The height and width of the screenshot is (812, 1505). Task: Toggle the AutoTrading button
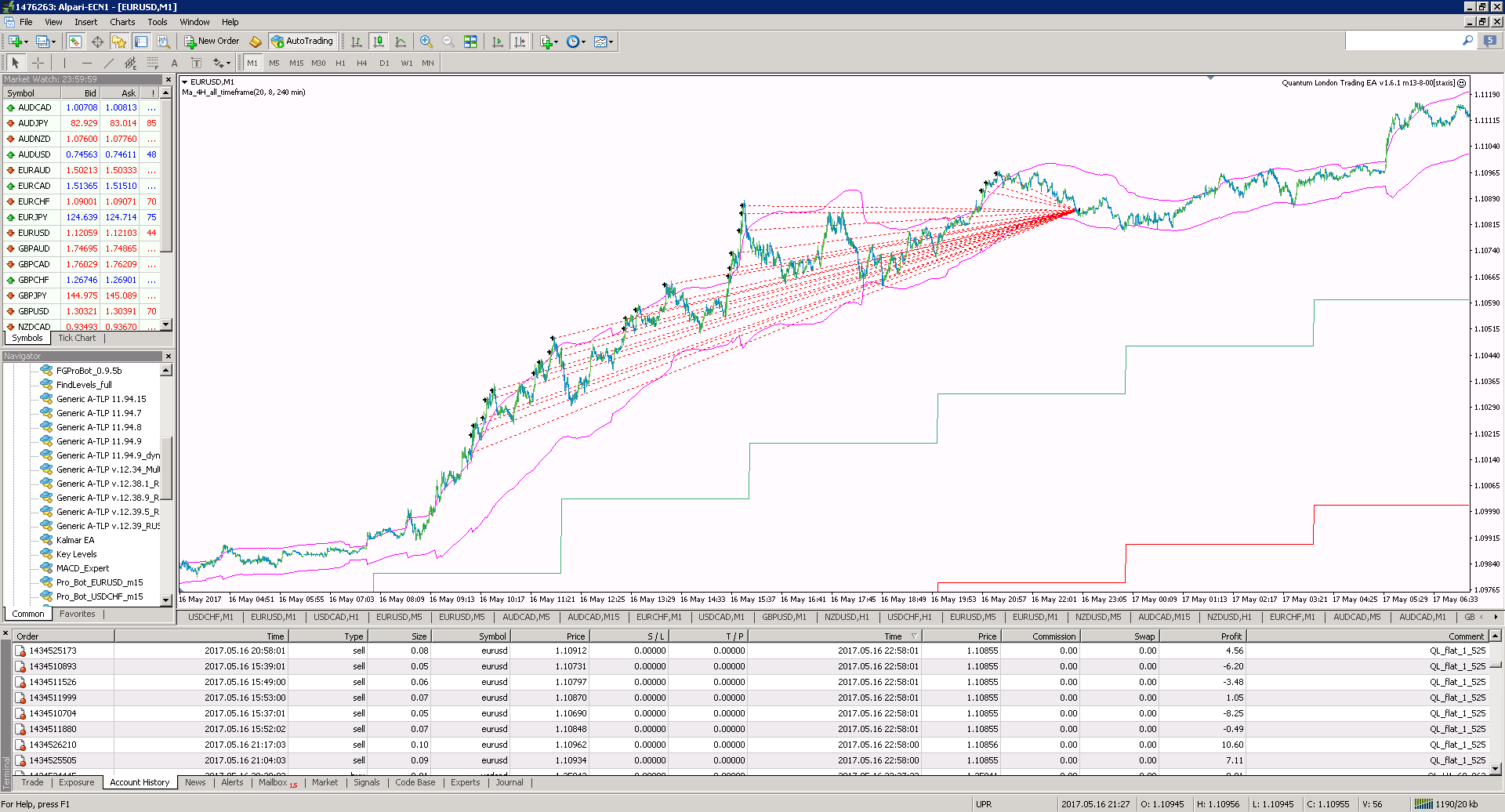[303, 42]
